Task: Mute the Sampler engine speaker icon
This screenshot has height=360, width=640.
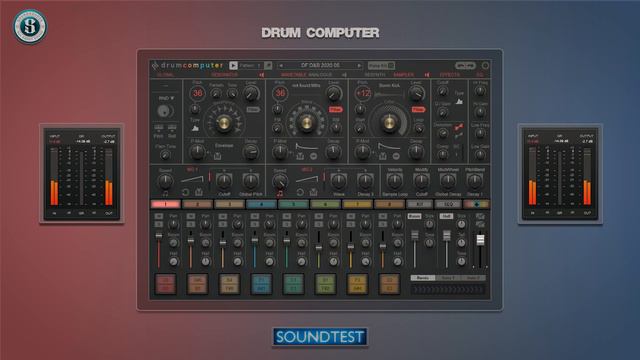Action: pyautogui.click(x=427, y=75)
